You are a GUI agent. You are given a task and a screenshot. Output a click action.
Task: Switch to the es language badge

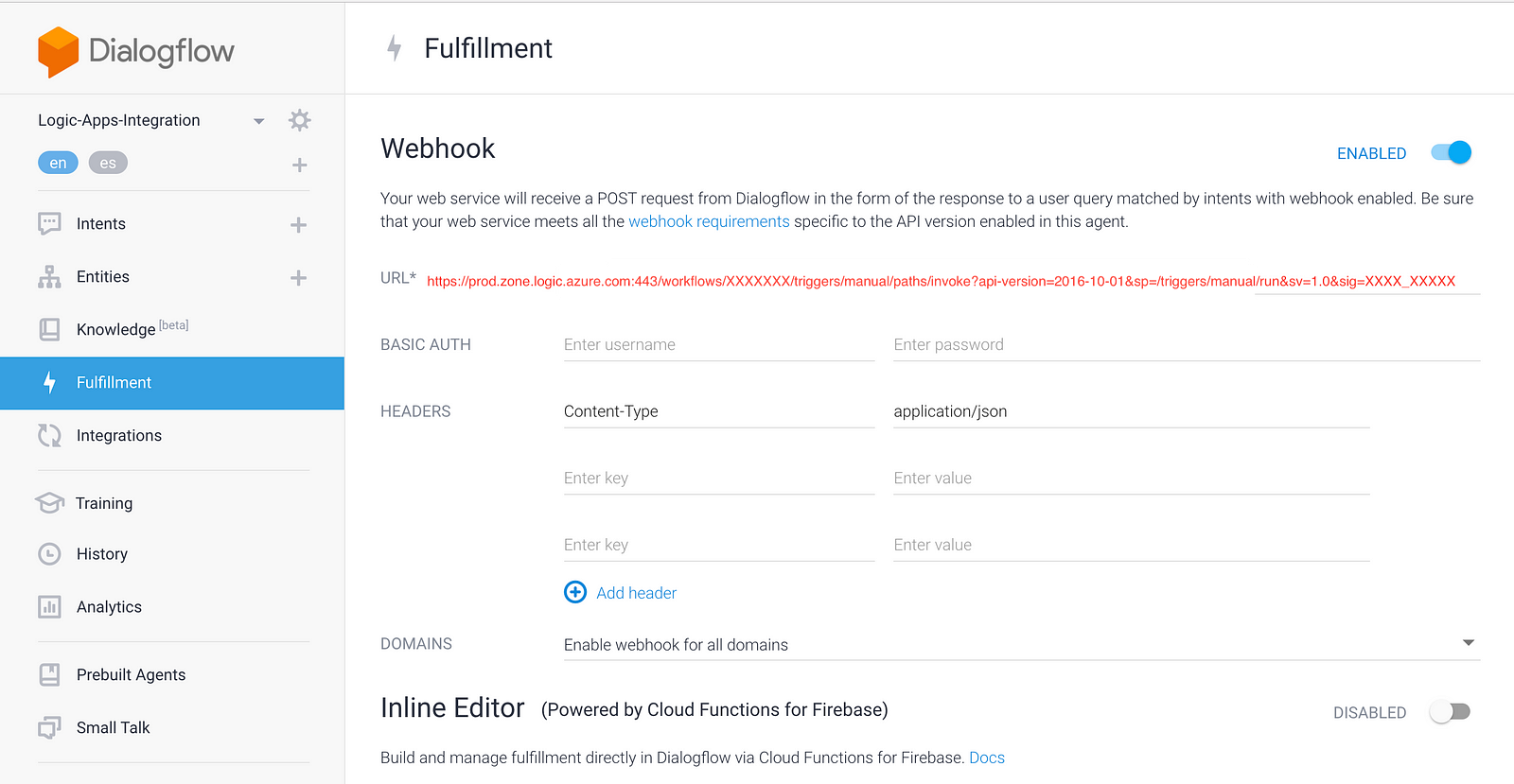(108, 163)
